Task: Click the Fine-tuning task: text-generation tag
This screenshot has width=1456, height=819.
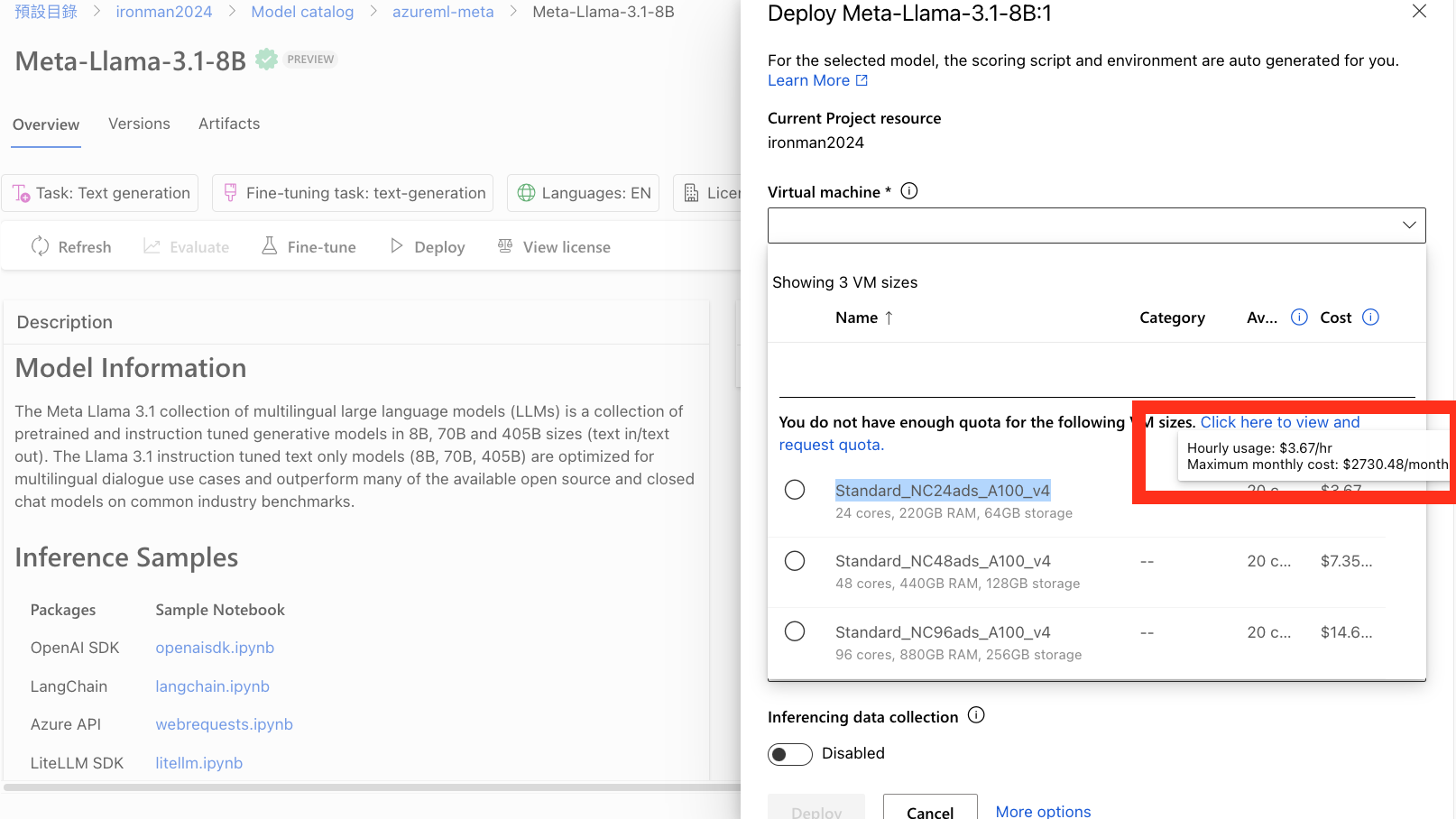Action: (353, 193)
